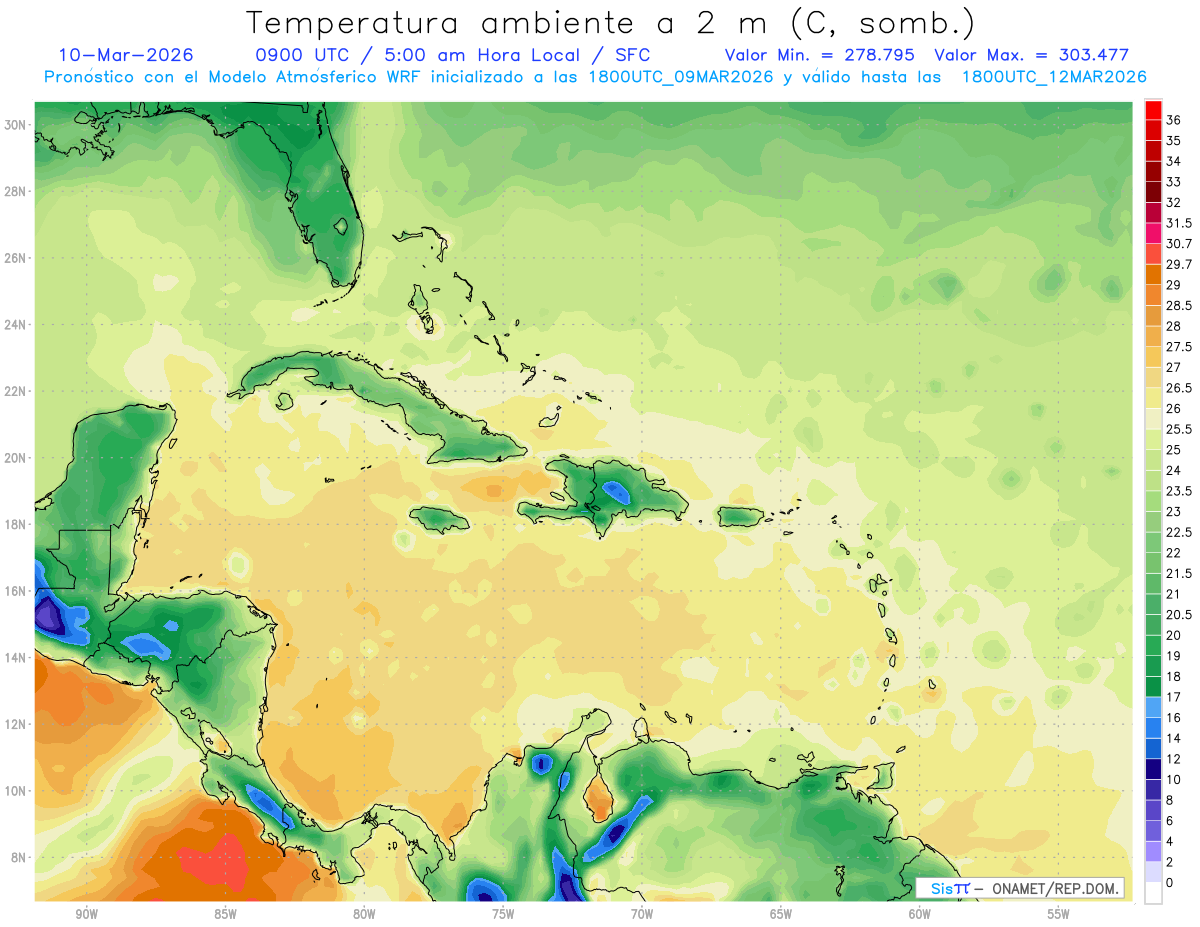Click the legend value '22.5'

(x=1179, y=532)
